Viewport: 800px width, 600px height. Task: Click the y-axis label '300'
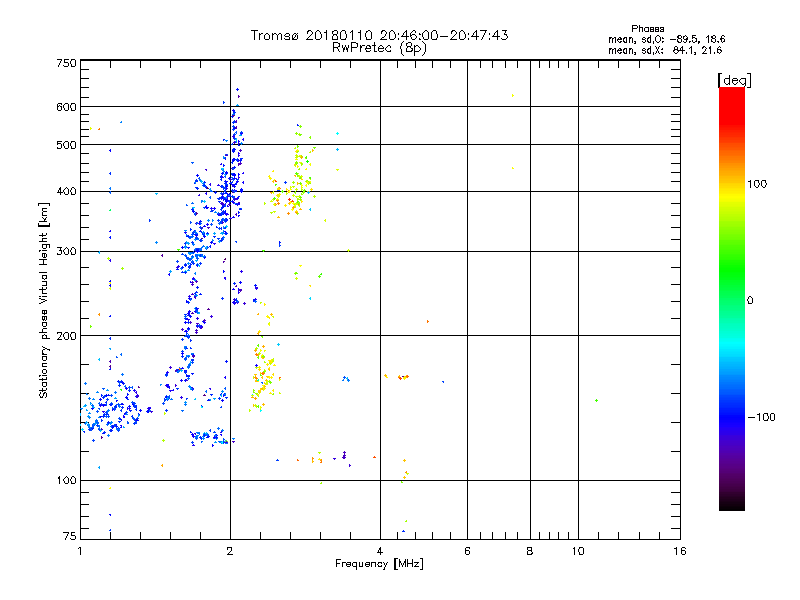[66, 252]
